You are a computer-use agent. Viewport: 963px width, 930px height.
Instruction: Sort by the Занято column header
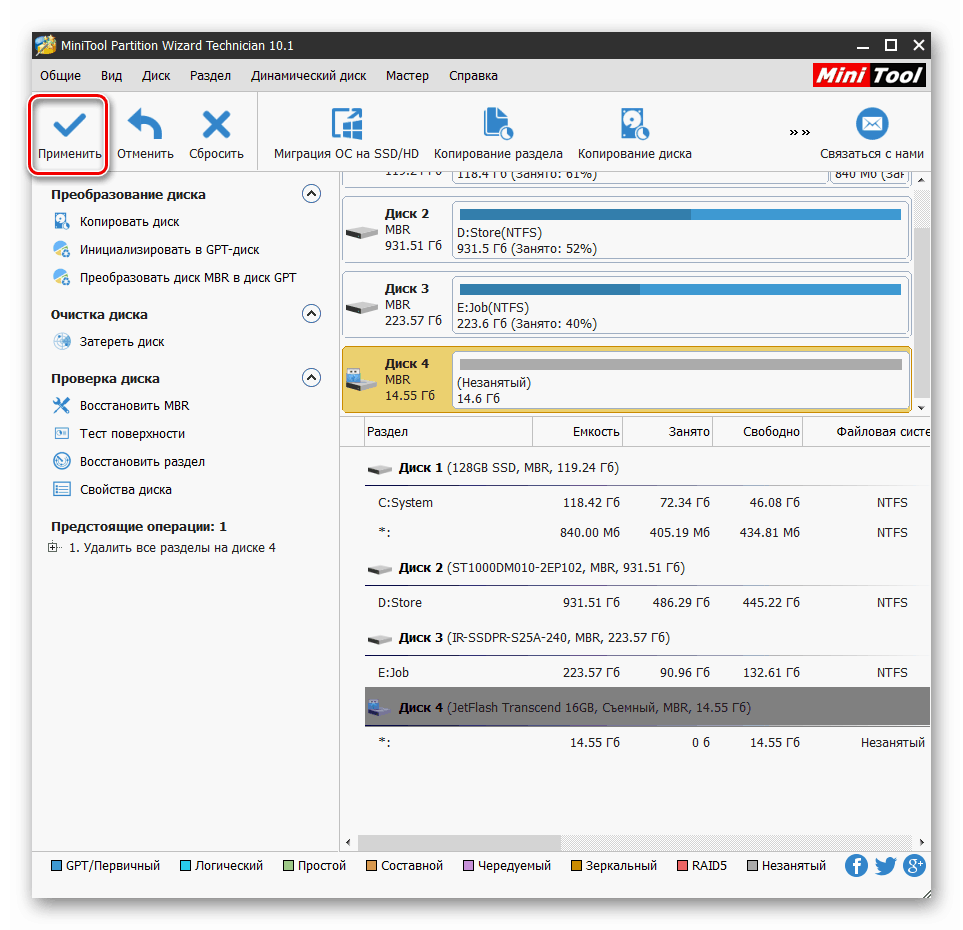668,432
